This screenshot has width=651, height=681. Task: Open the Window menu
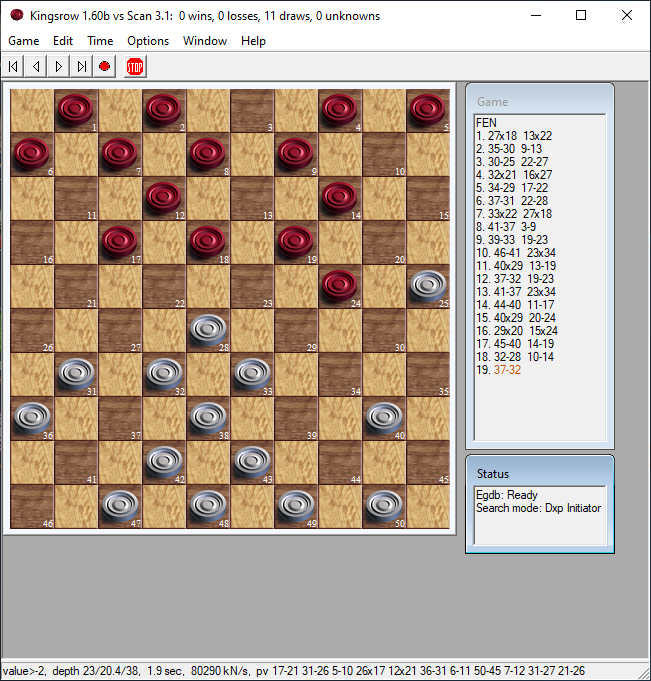pyautogui.click(x=205, y=41)
